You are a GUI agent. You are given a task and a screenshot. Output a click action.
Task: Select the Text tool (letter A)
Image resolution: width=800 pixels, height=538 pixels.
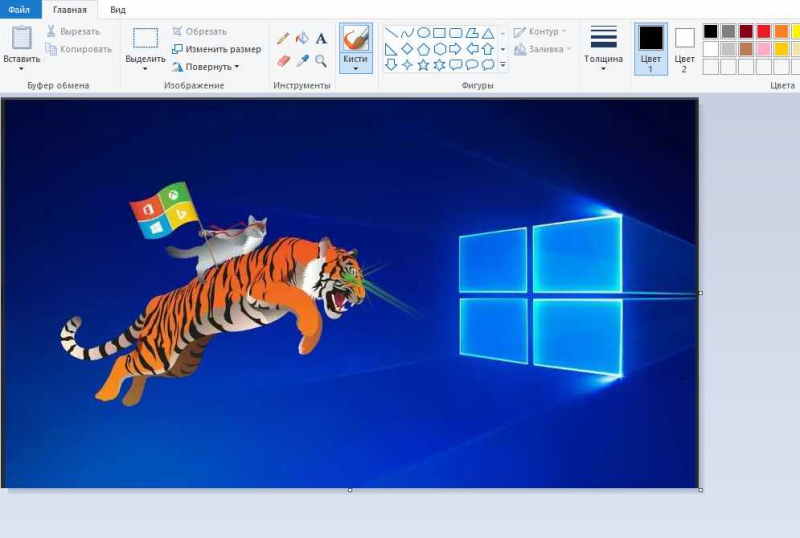coord(320,38)
